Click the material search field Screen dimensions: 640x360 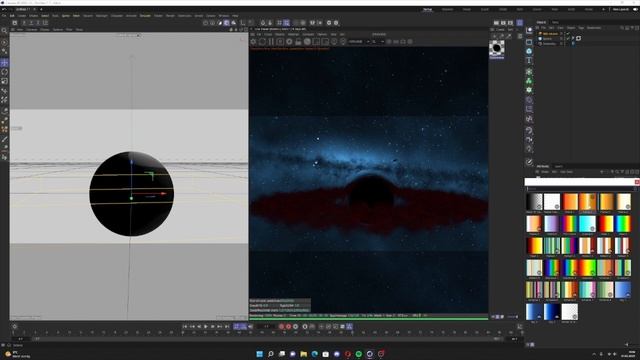(581, 189)
